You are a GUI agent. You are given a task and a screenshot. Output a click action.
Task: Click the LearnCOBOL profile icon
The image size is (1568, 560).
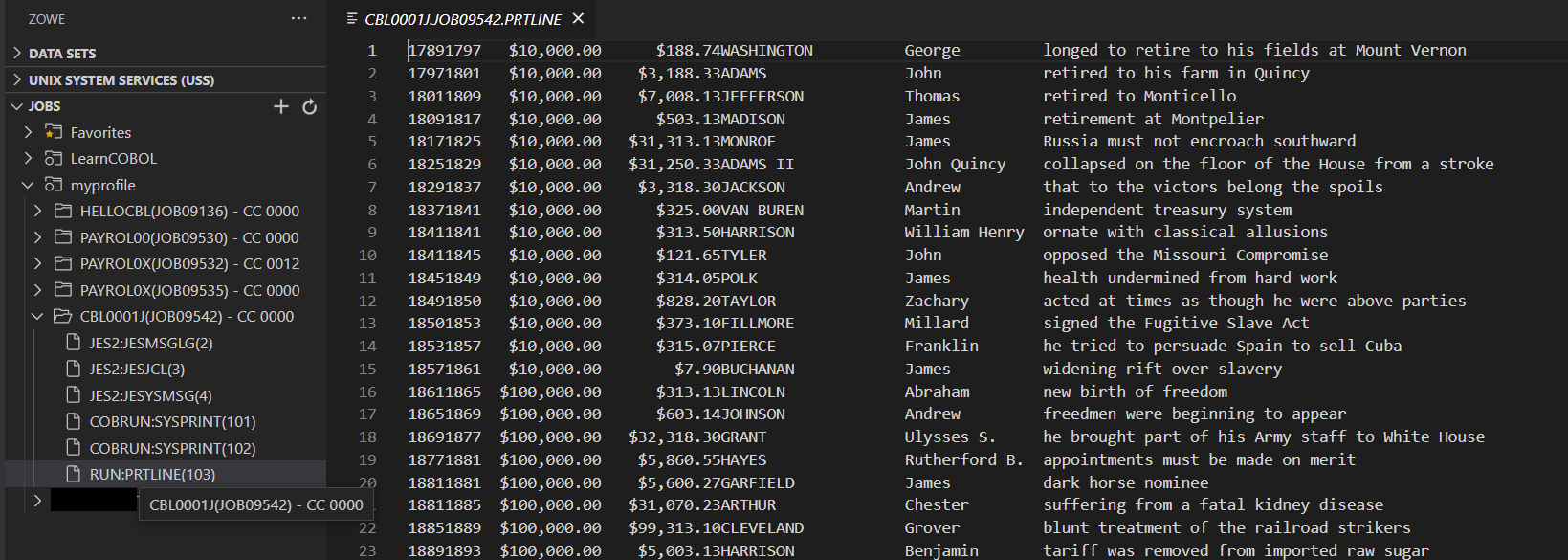pos(54,159)
